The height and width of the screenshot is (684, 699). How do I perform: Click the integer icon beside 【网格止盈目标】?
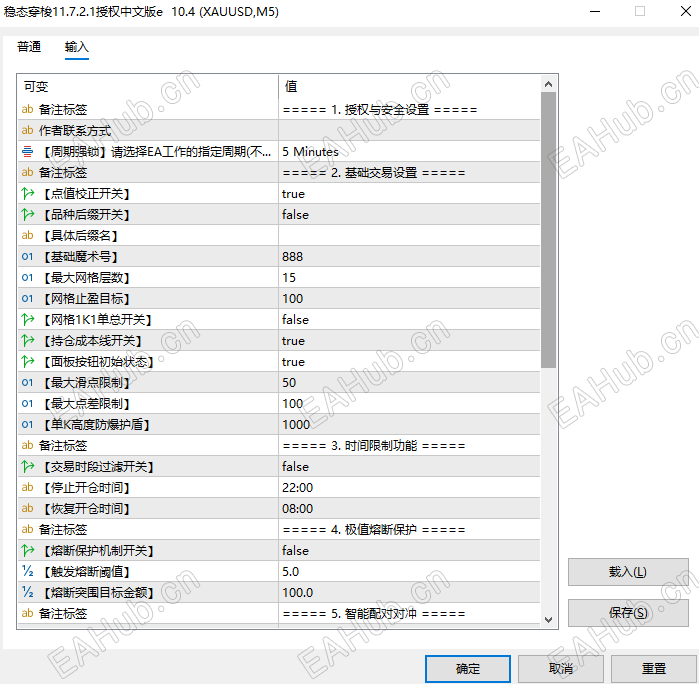click(27, 298)
